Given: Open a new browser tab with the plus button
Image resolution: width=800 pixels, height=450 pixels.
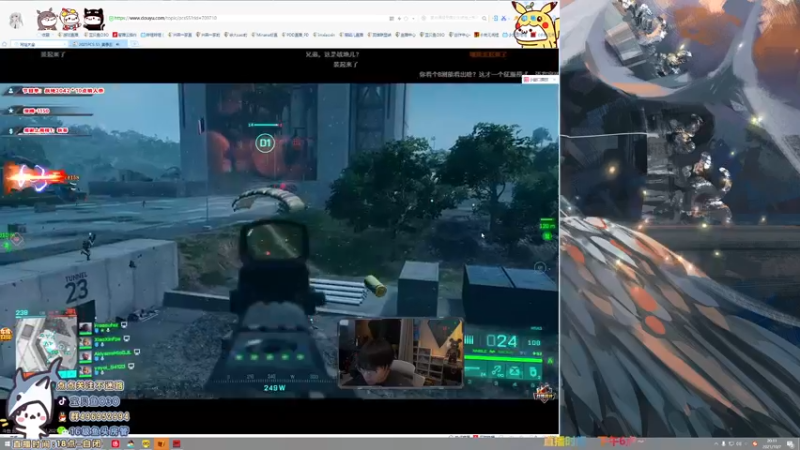Looking at the screenshot, I should pos(135,44).
